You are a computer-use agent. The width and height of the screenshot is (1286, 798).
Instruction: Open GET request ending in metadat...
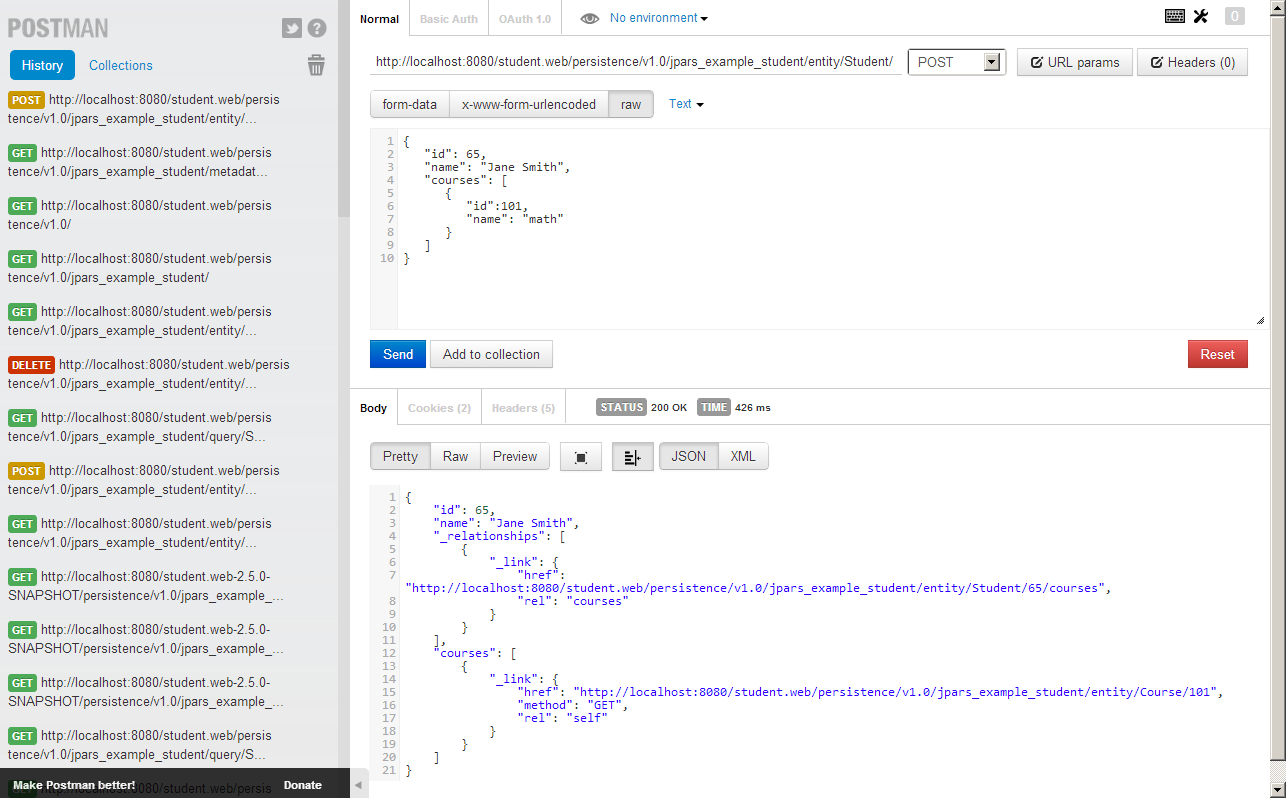point(140,162)
